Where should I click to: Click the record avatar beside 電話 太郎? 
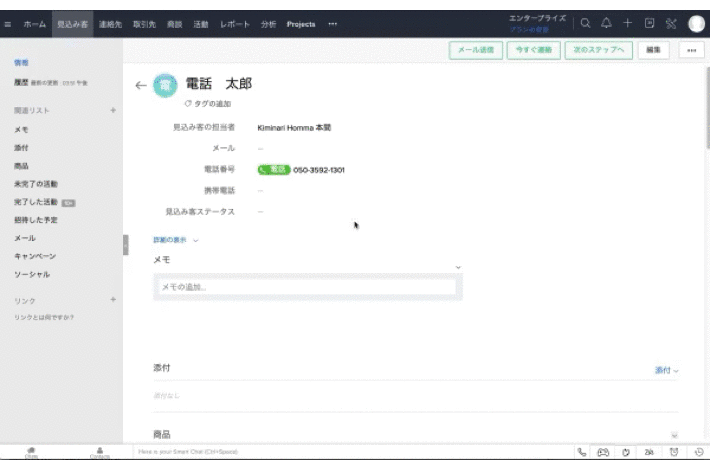coord(165,85)
